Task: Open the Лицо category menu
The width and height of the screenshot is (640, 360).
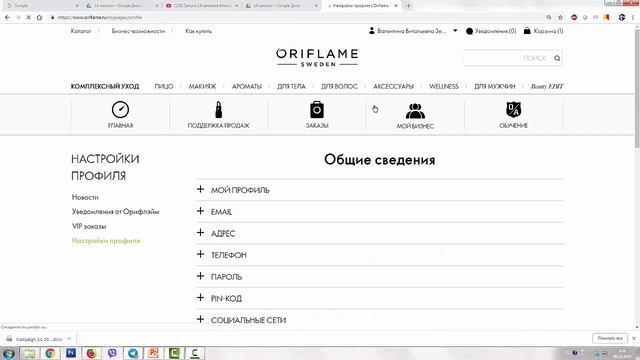Action: pos(164,87)
